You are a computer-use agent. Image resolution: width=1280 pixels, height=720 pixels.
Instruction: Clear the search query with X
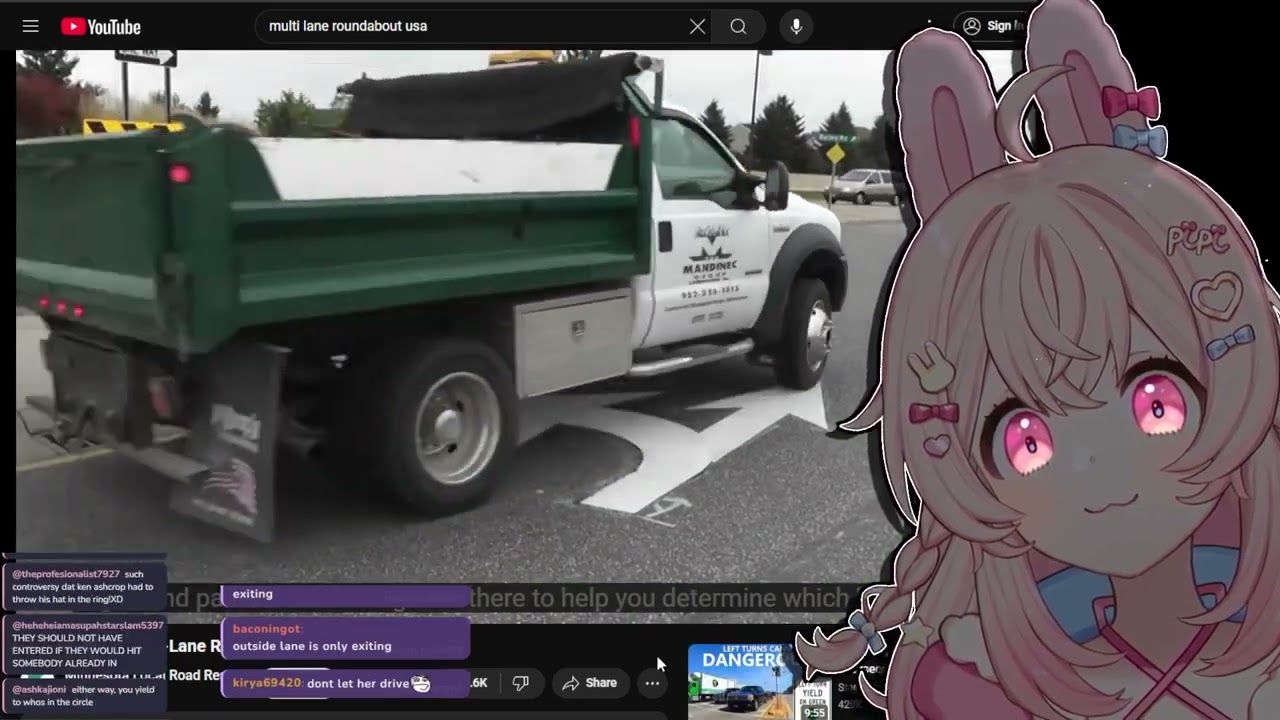(697, 27)
